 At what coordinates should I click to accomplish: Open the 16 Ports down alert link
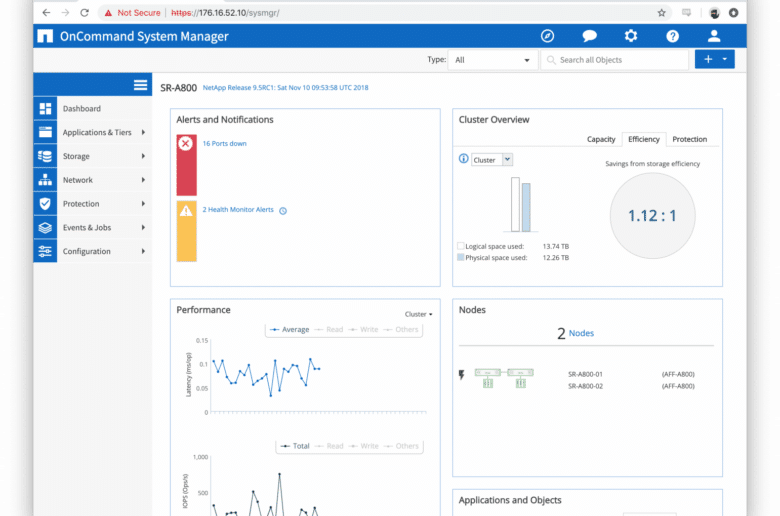[224, 143]
